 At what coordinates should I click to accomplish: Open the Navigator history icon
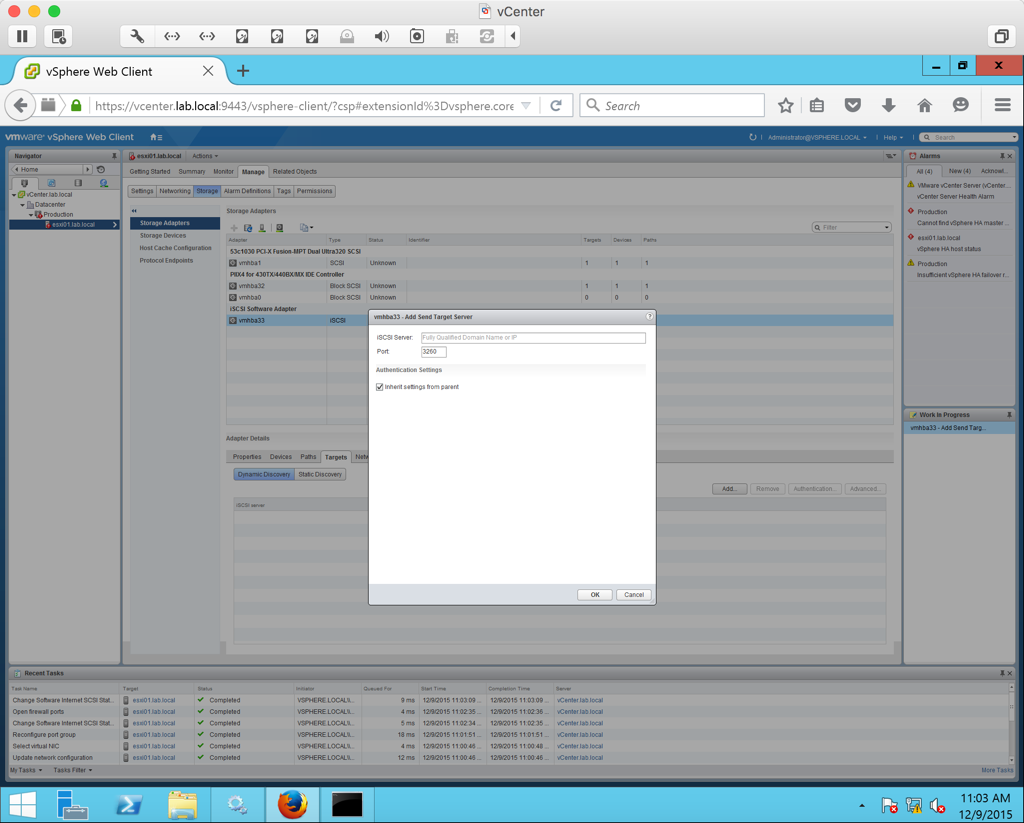click(x=101, y=170)
